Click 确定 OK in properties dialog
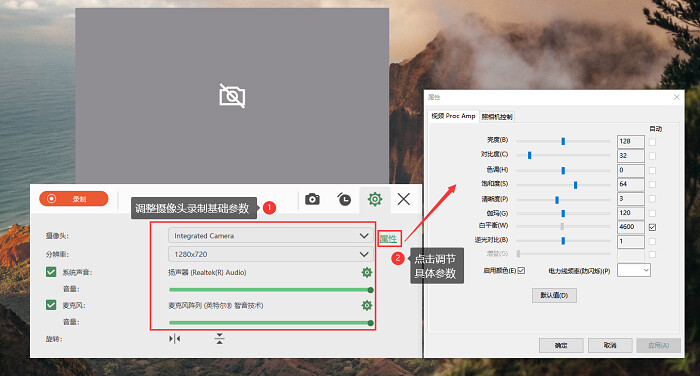 [561, 345]
